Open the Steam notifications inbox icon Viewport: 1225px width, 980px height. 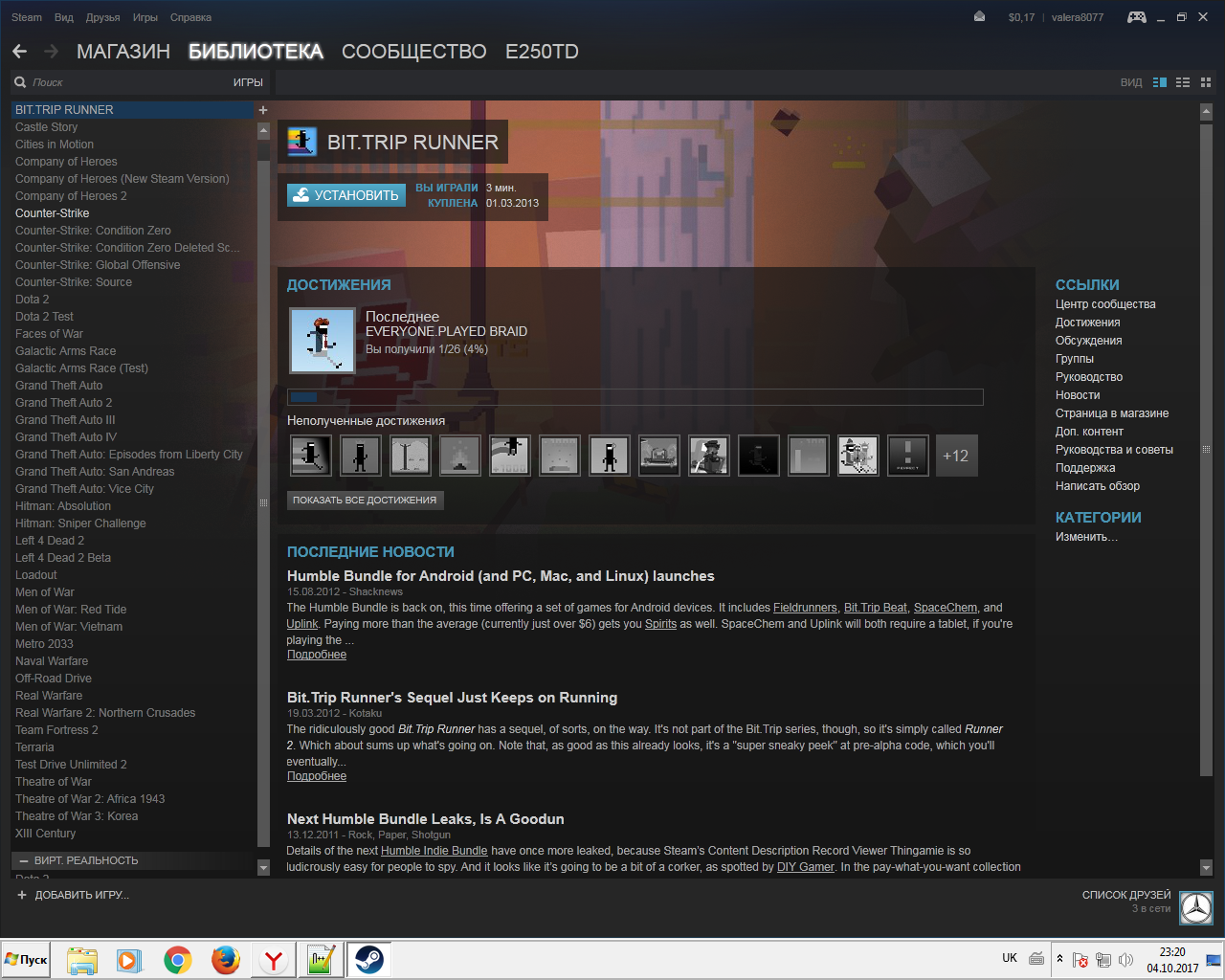(979, 17)
